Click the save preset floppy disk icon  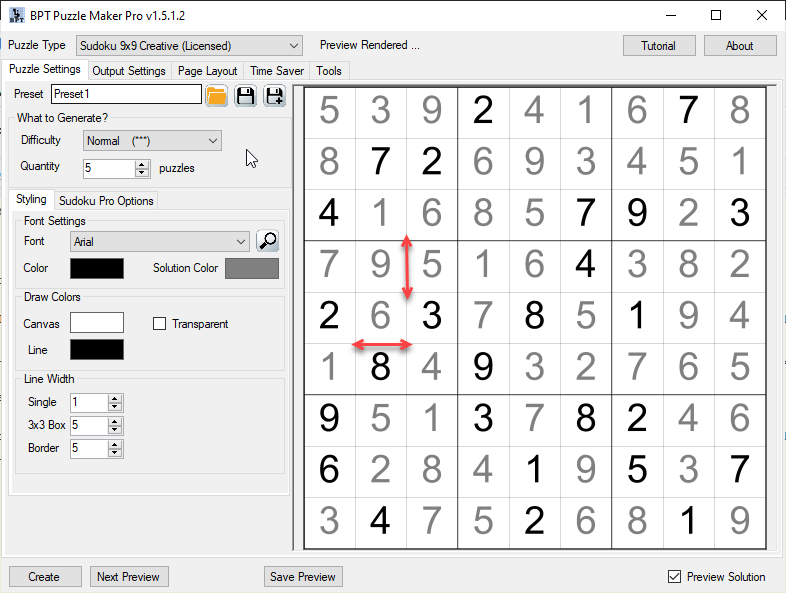pyautogui.click(x=245, y=95)
